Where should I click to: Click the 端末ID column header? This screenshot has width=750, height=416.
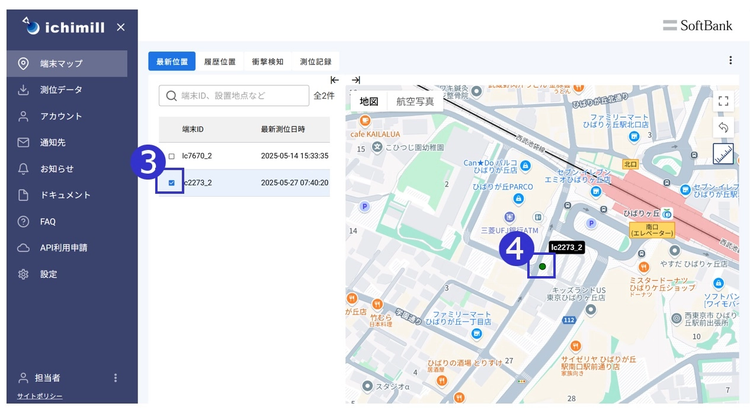(x=193, y=129)
